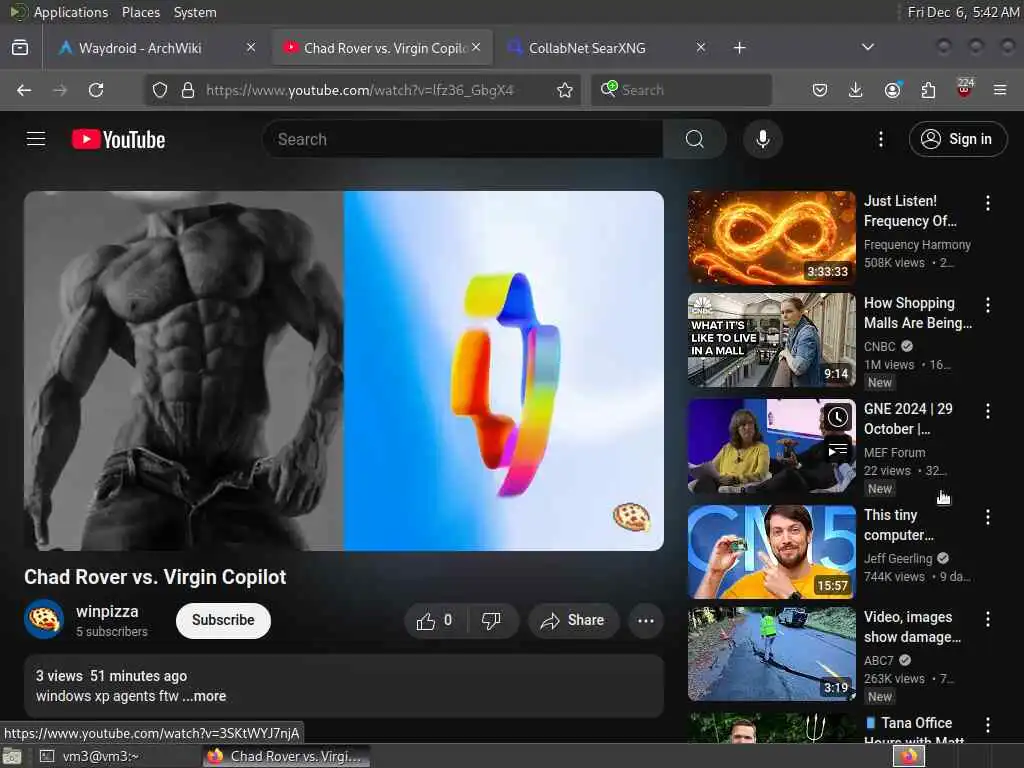The image size is (1024, 768).
Task: Open YouTube settings three-dot menu beside Sign in
Action: pyautogui.click(x=880, y=139)
